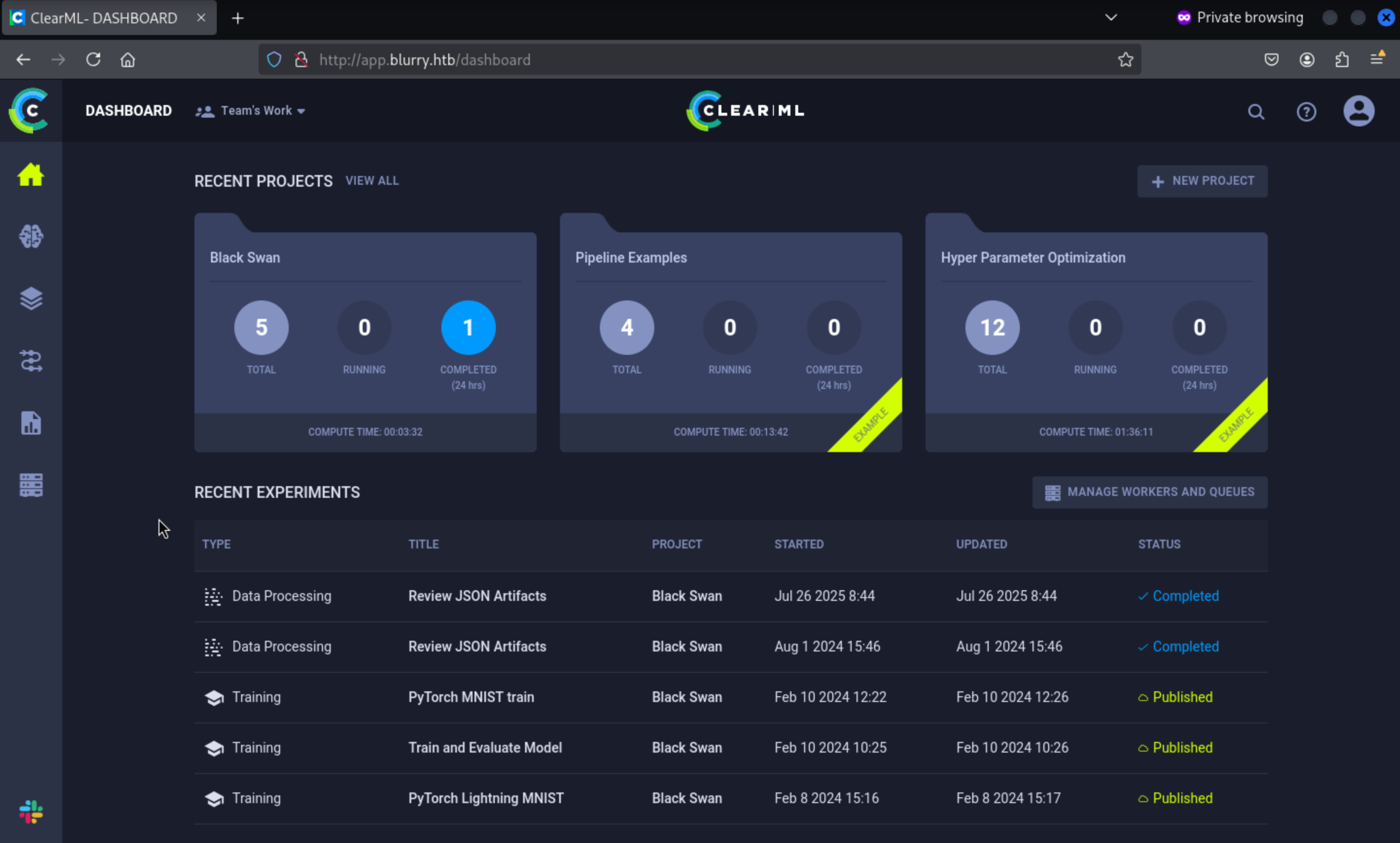Screen dimensions: 1400x843
Task: Click the TYPE column header
Action: tap(216, 544)
